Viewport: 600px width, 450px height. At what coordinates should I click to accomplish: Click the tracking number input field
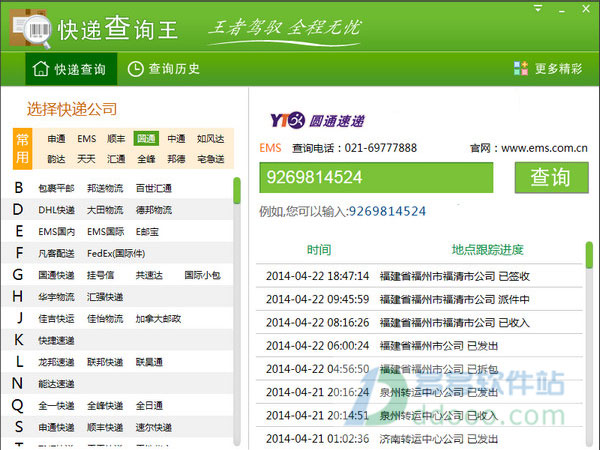376,178
